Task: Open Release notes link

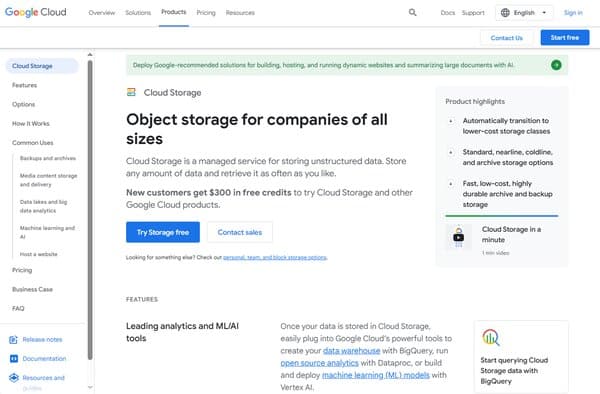Action: point(42,339)
